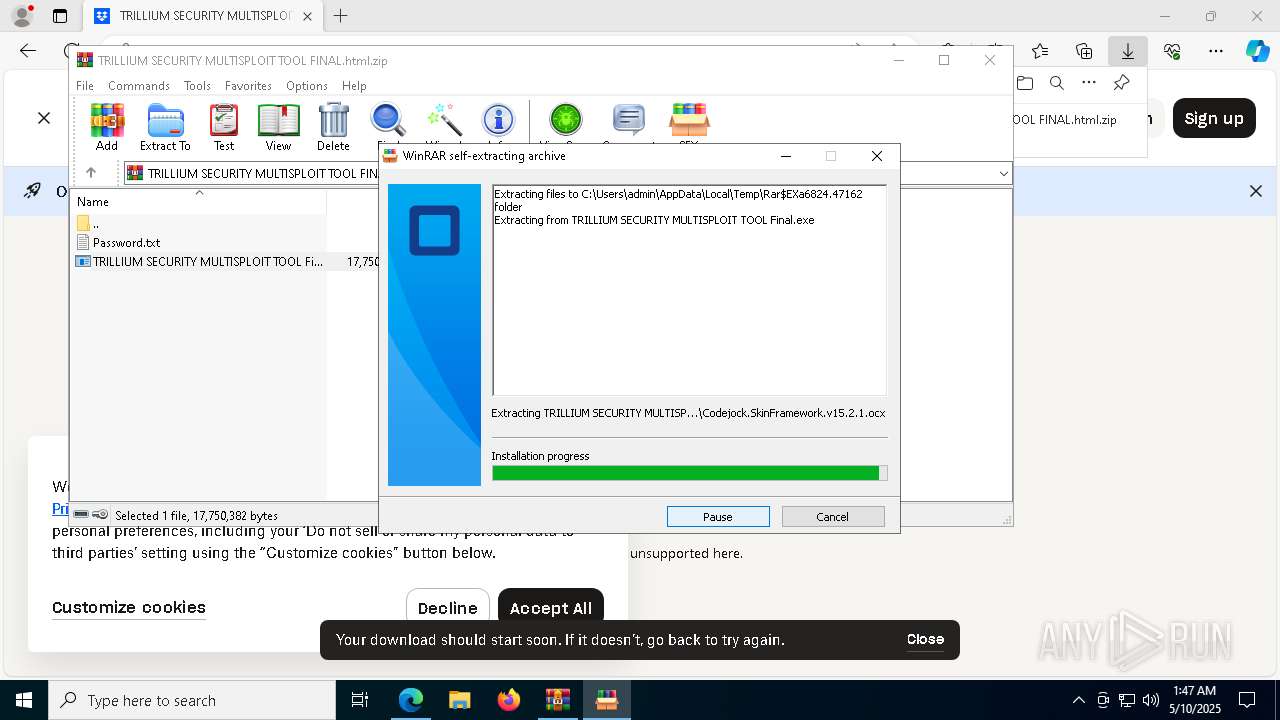Open more options ellipsis in downloads panel
The height and width of the screenshot is (720, 1280).
[x=1089, y=83]
